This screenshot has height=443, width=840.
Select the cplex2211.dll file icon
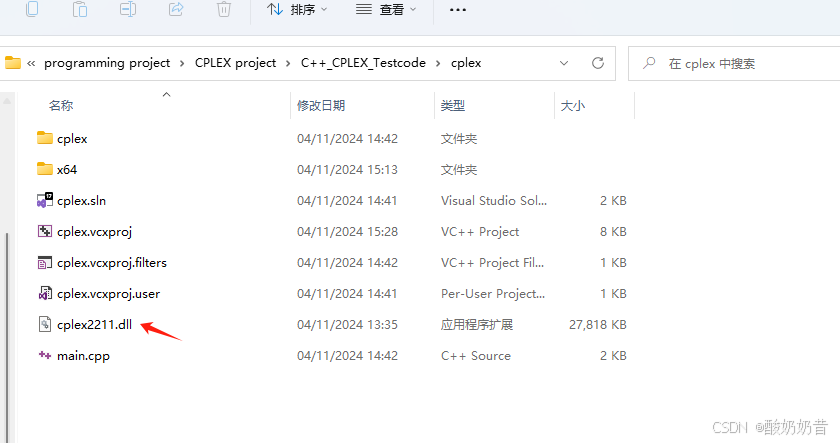[x=45, y=325]
